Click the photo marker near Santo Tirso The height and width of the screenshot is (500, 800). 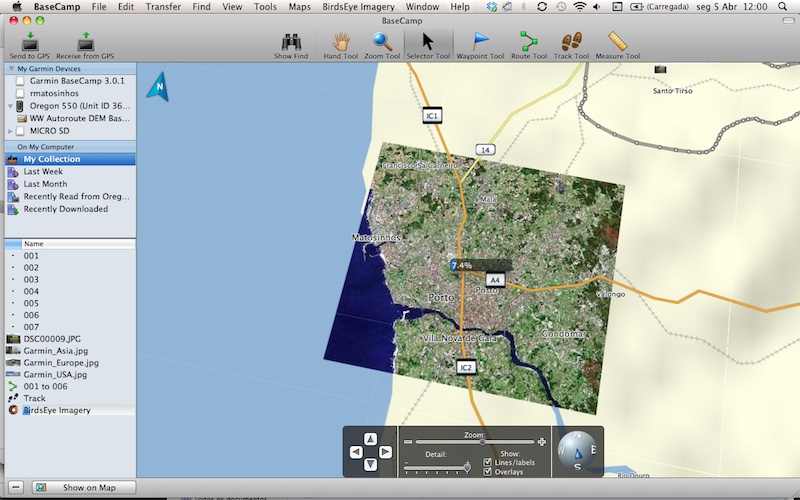(660, 69)
